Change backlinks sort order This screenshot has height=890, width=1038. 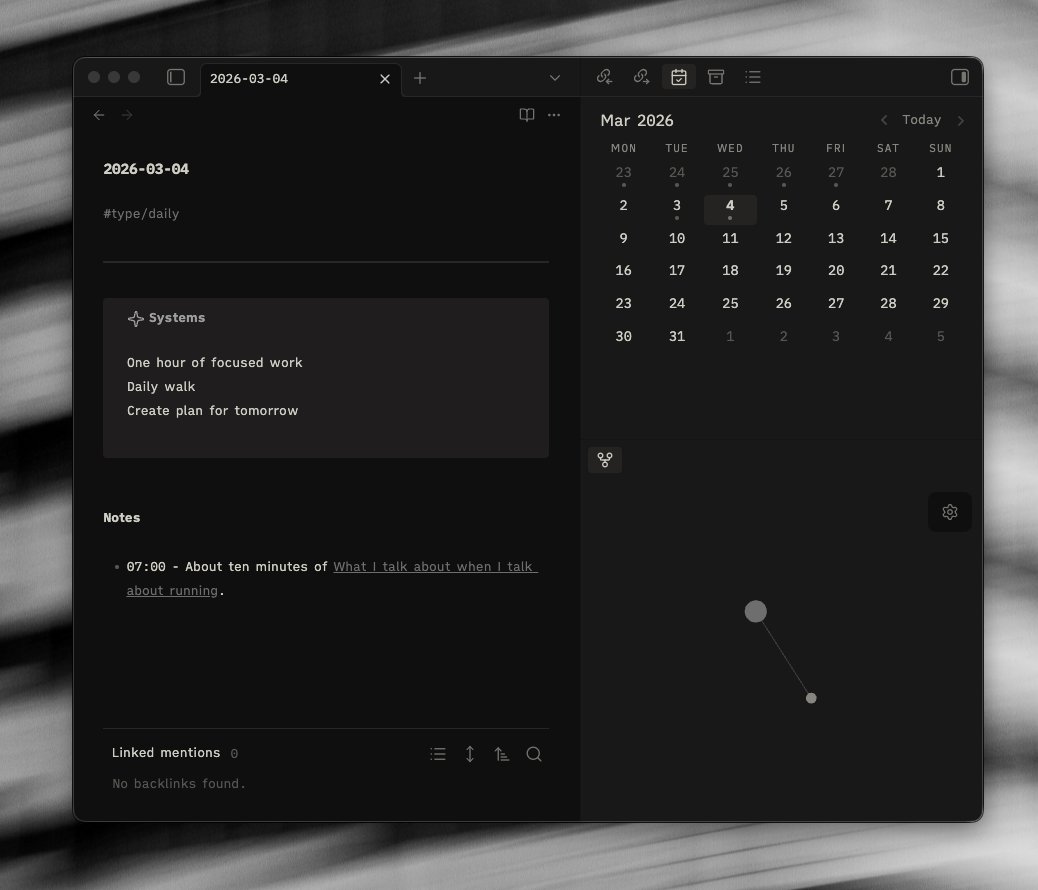502,754
